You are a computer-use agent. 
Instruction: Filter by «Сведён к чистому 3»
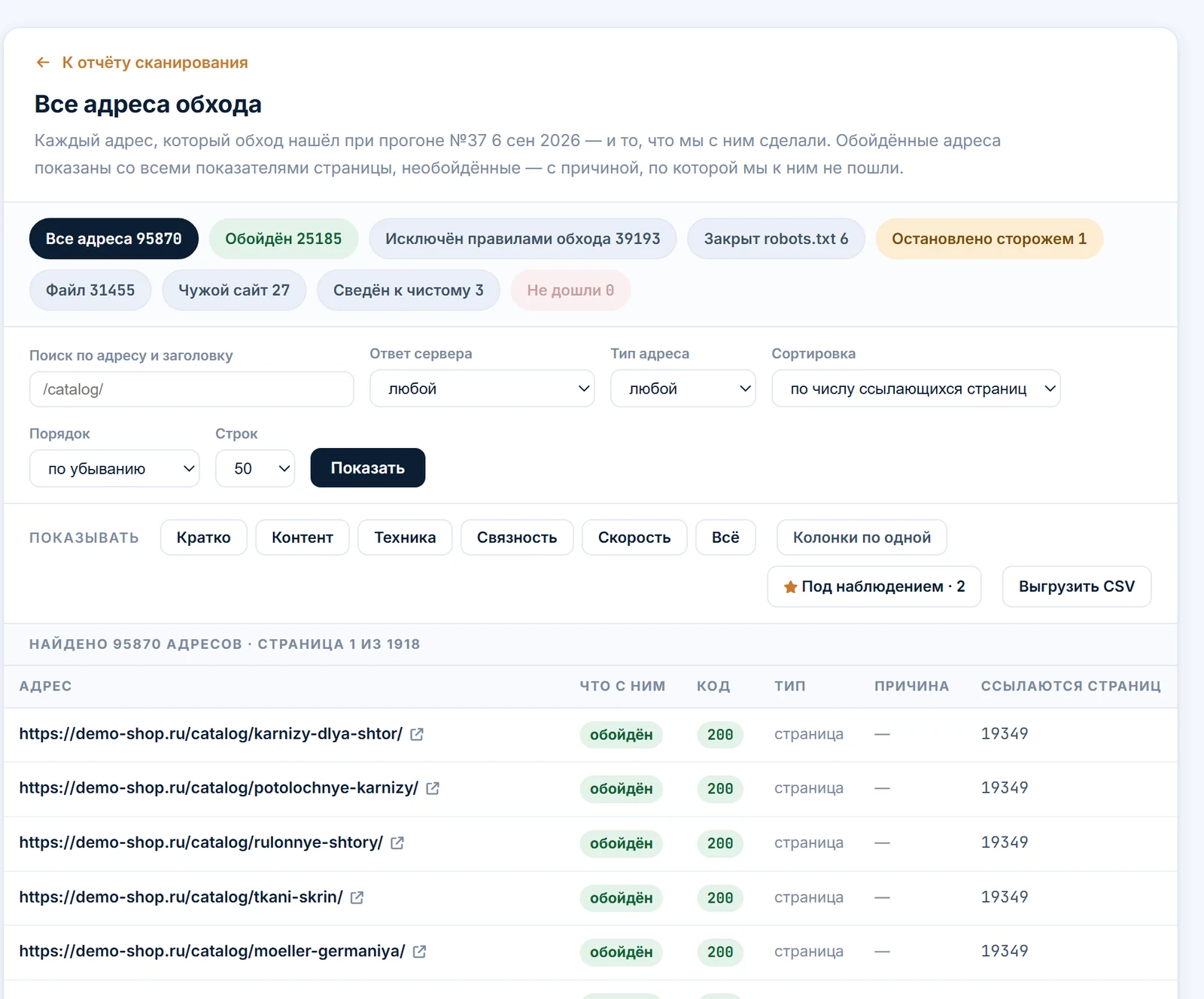click(x=409, y=290)
